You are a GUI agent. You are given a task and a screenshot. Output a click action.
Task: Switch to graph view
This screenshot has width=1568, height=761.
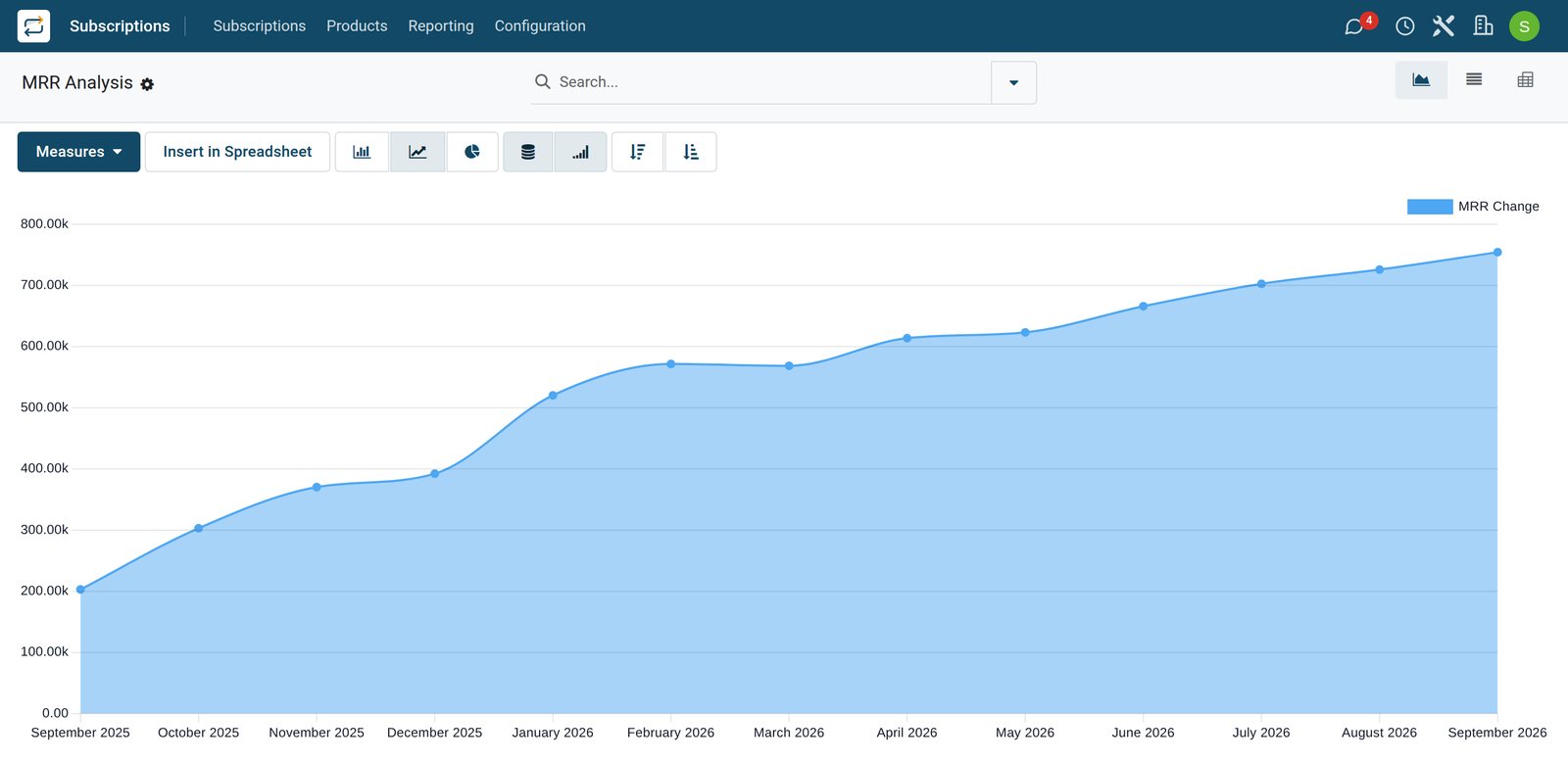coord(1421,80)
